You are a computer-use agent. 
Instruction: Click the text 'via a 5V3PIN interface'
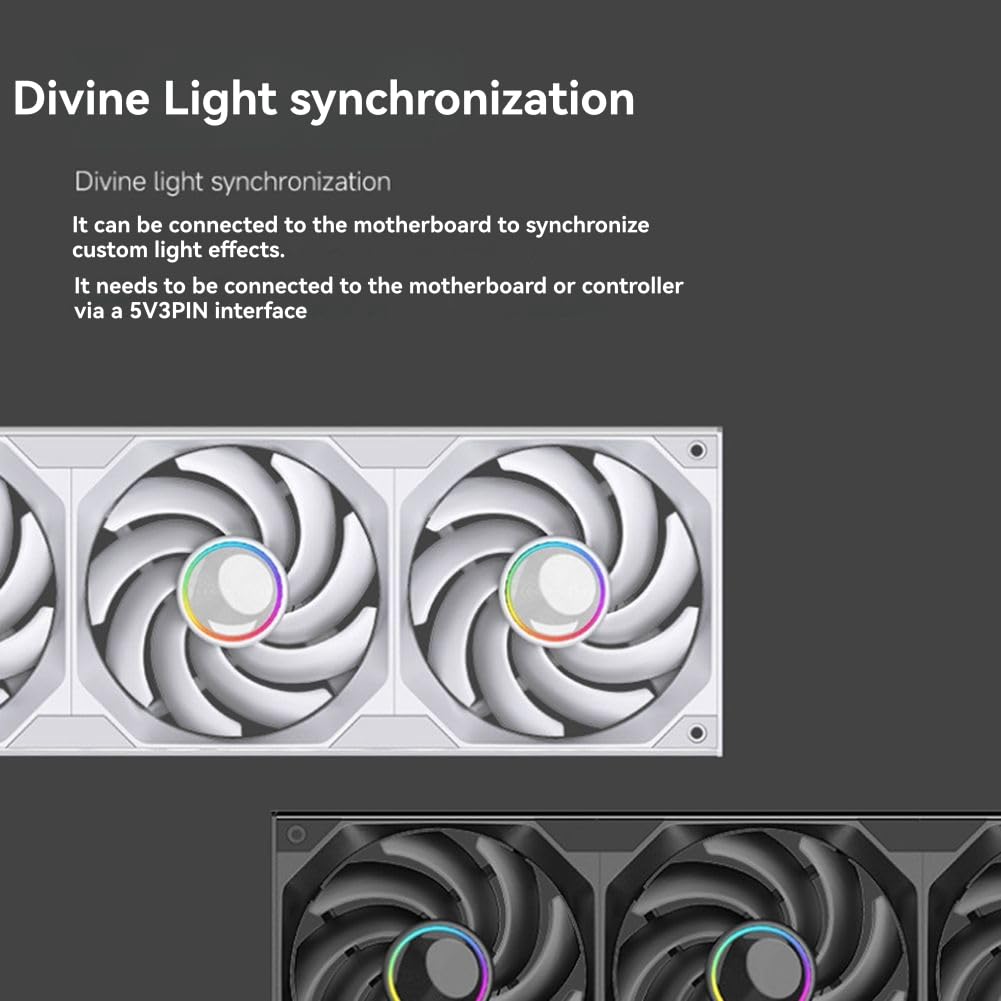click(190, 311)
